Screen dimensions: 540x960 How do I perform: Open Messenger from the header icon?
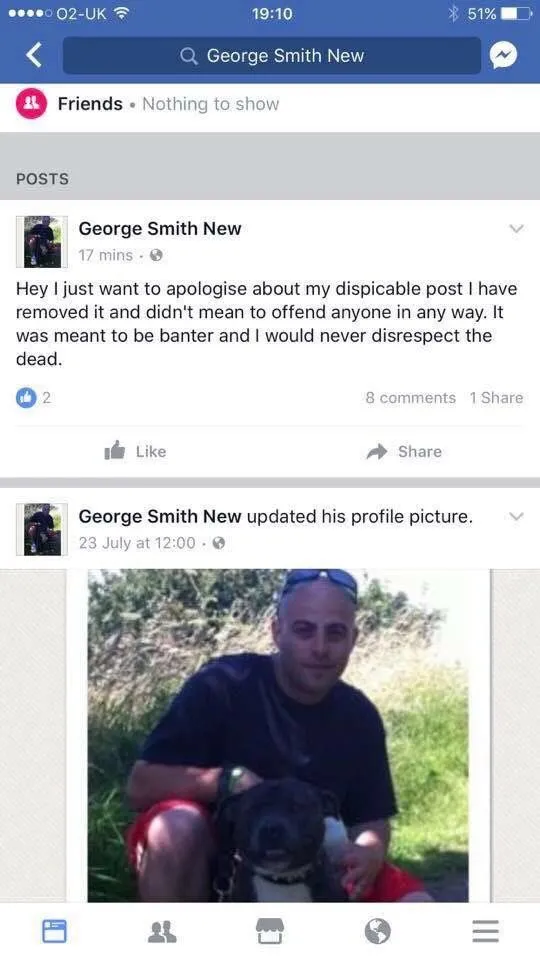pos(503,56)
